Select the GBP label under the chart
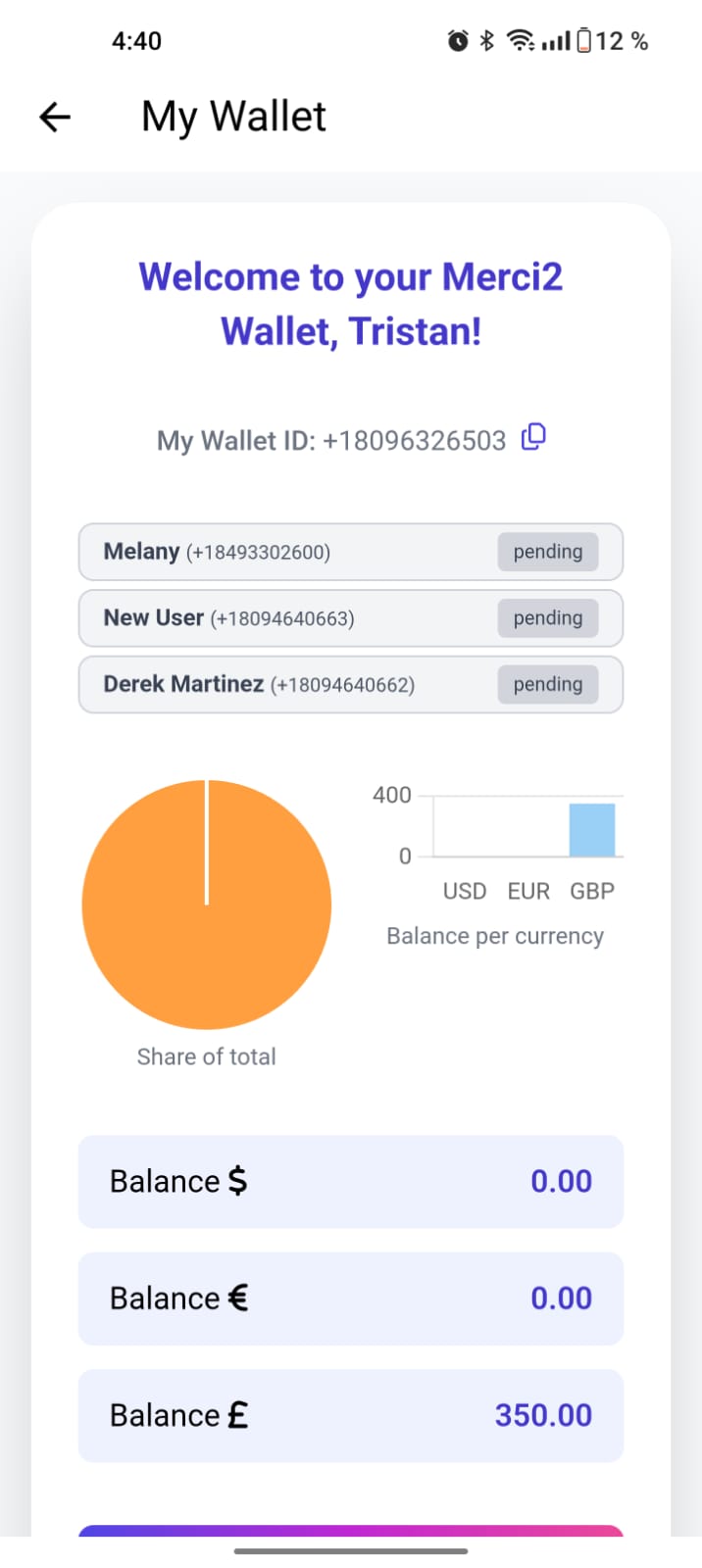This screenshot has height=1568, width=702. point(591,891)
